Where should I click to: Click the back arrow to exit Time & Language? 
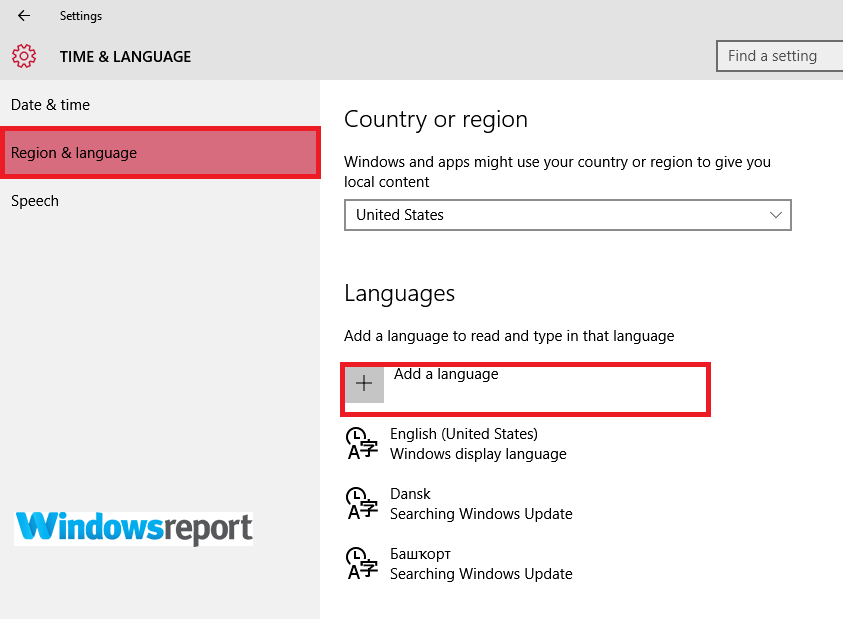pyautogui.click(x=22, y=16)
